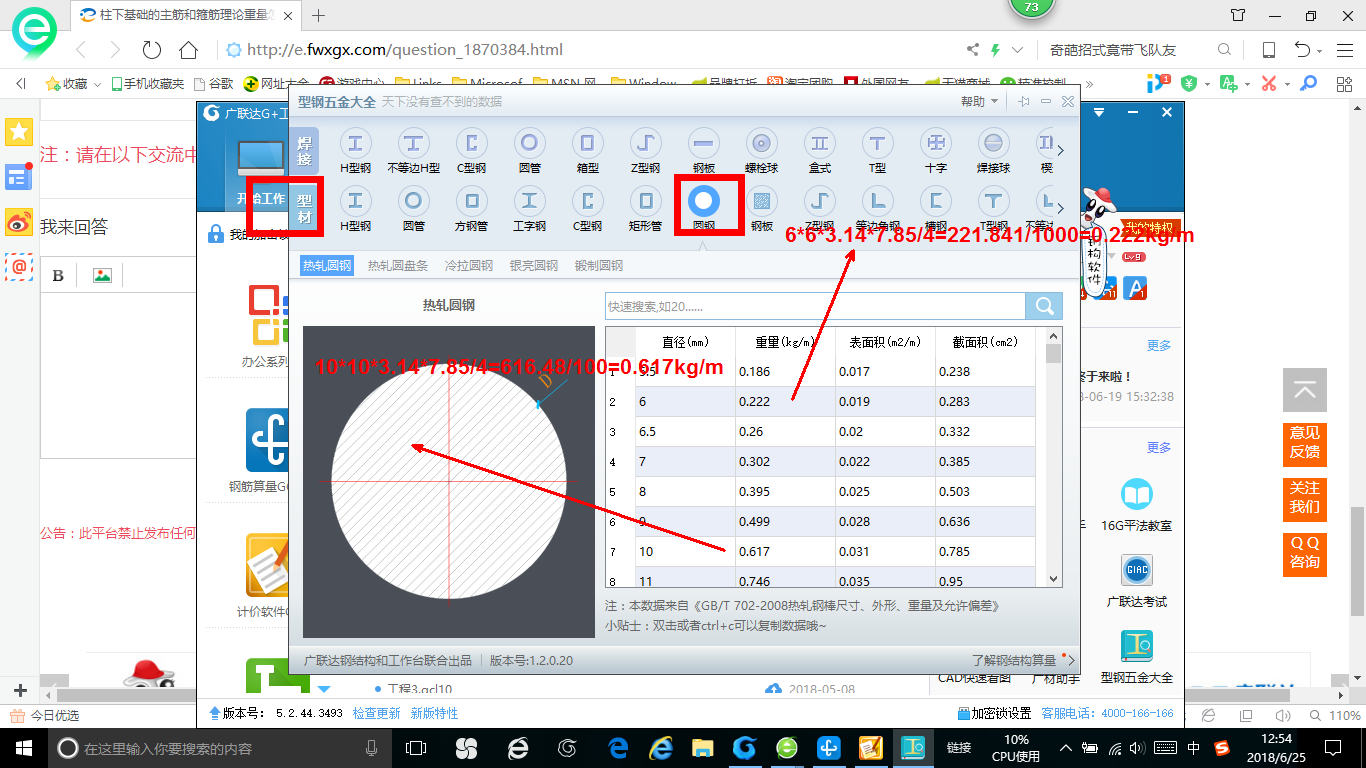Open Task View on taskbar

point(416,748)
